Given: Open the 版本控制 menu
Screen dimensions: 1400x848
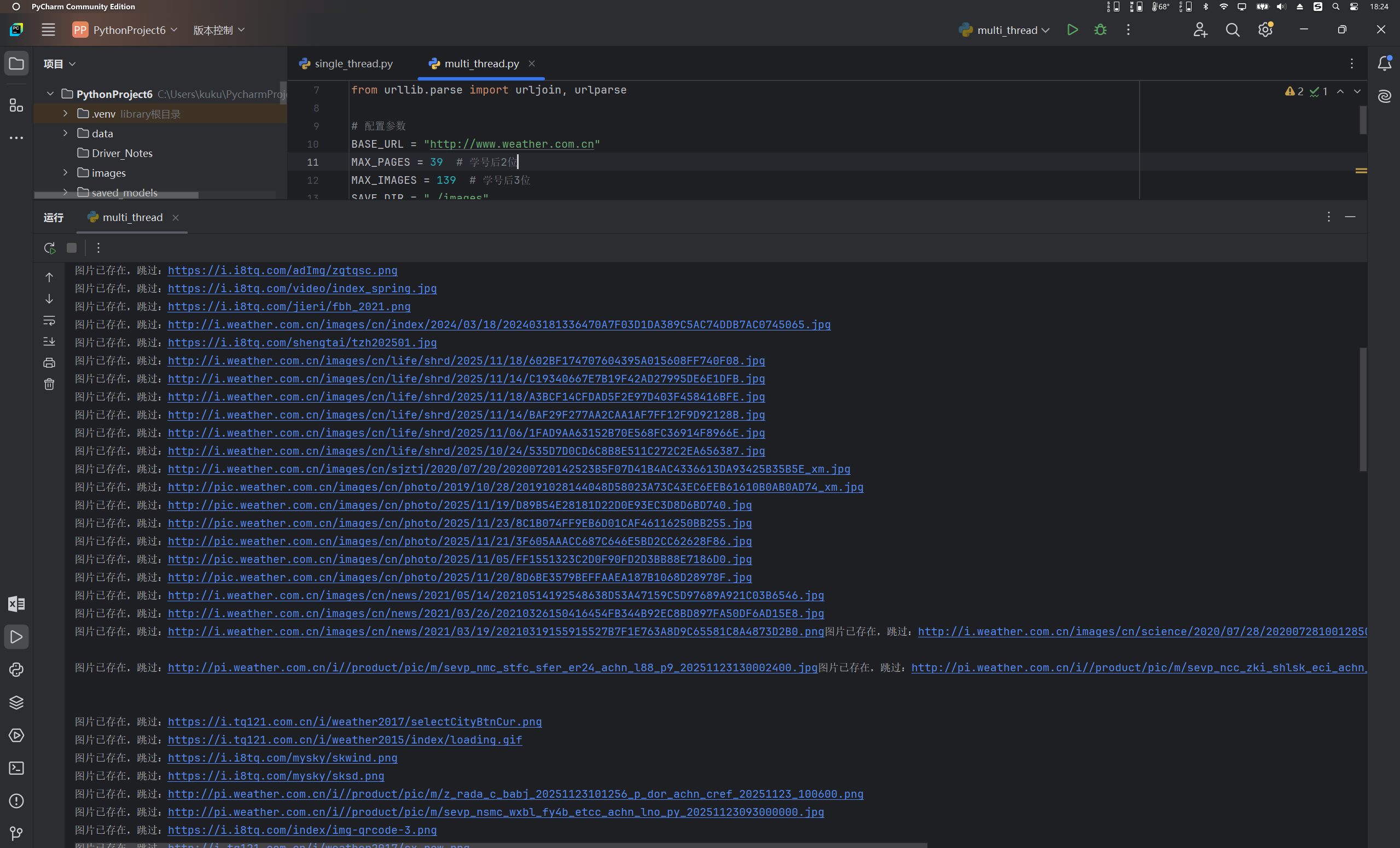Looking at the screenshot, I should pyautogui.click(x=219, y=30).
